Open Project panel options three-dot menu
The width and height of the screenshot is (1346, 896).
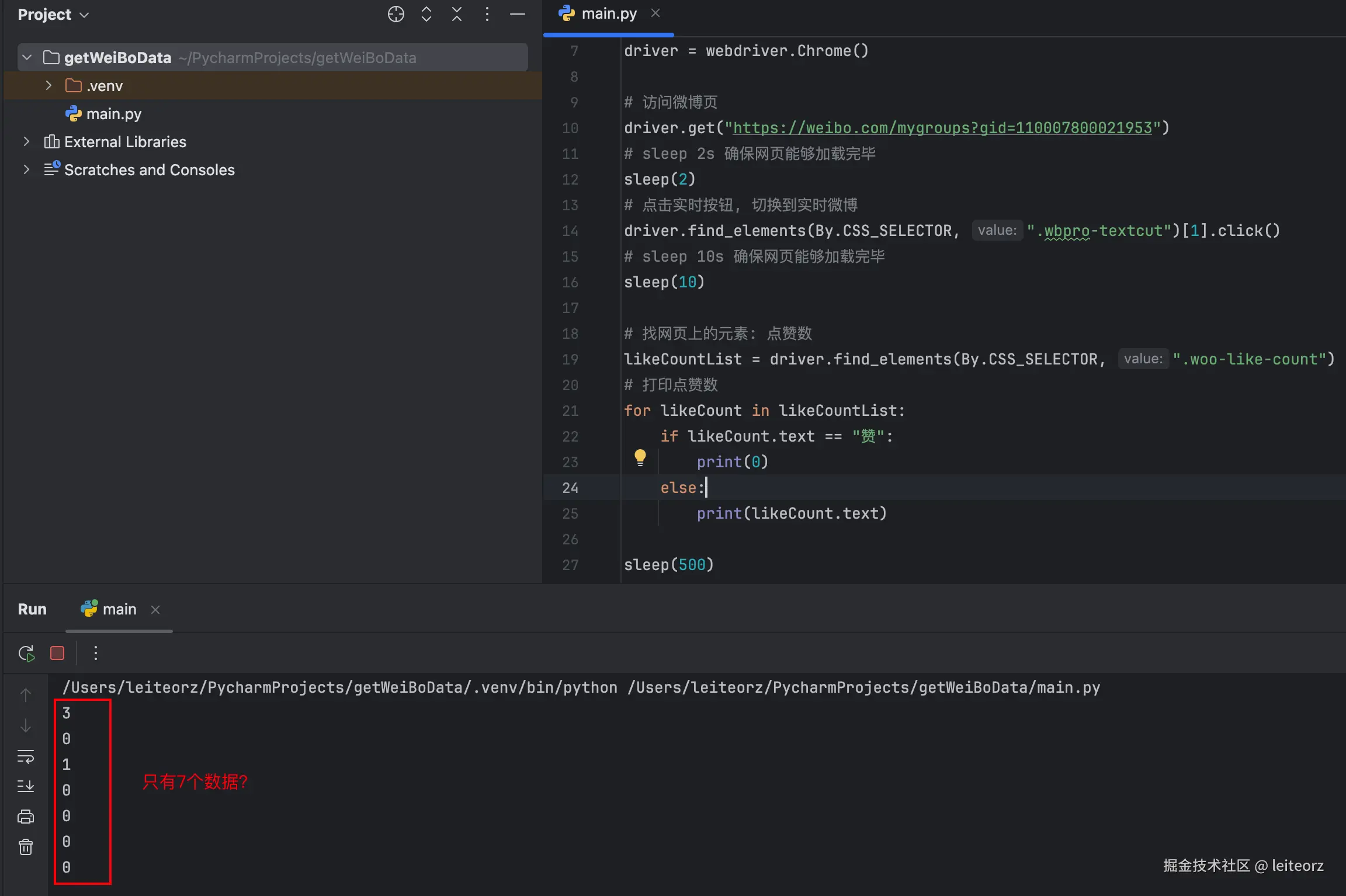coord(487,14)
